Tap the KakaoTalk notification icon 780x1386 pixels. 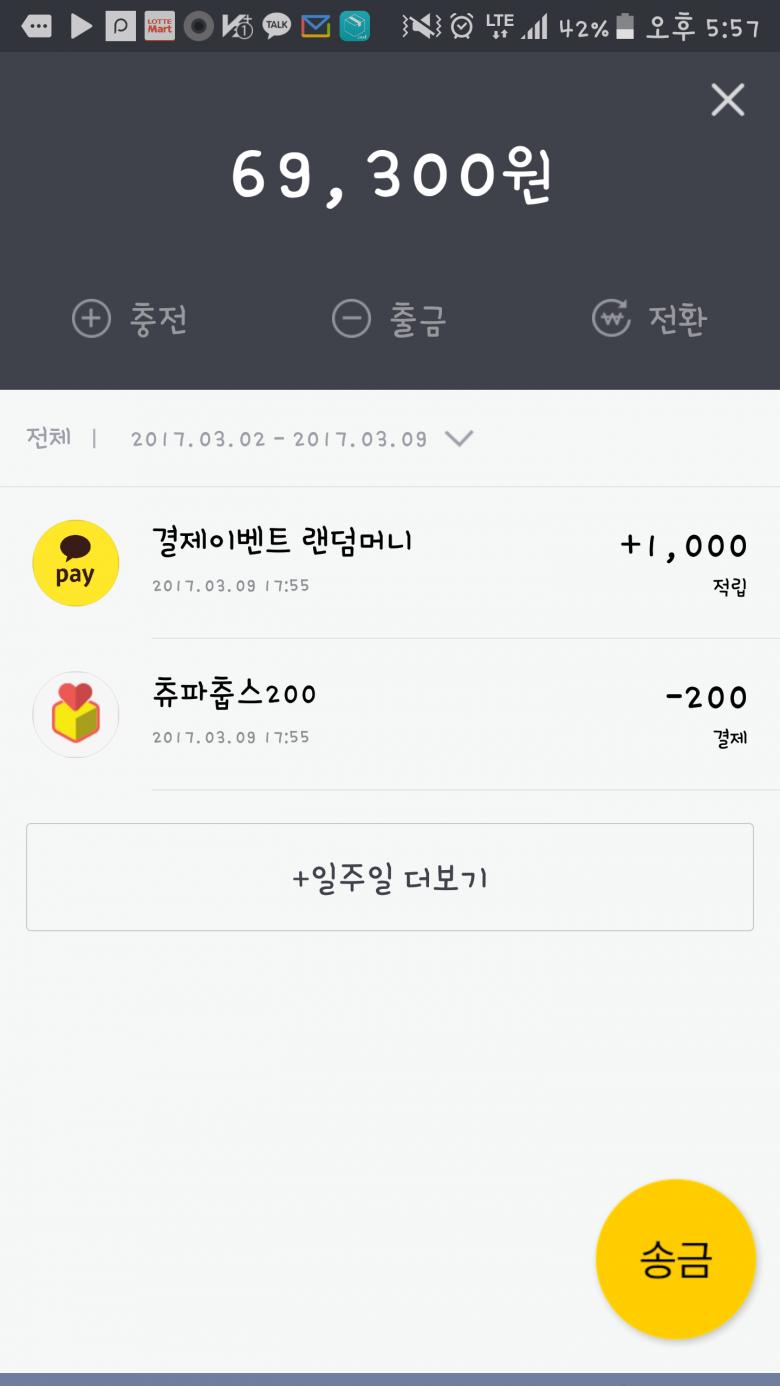(277, 26)
